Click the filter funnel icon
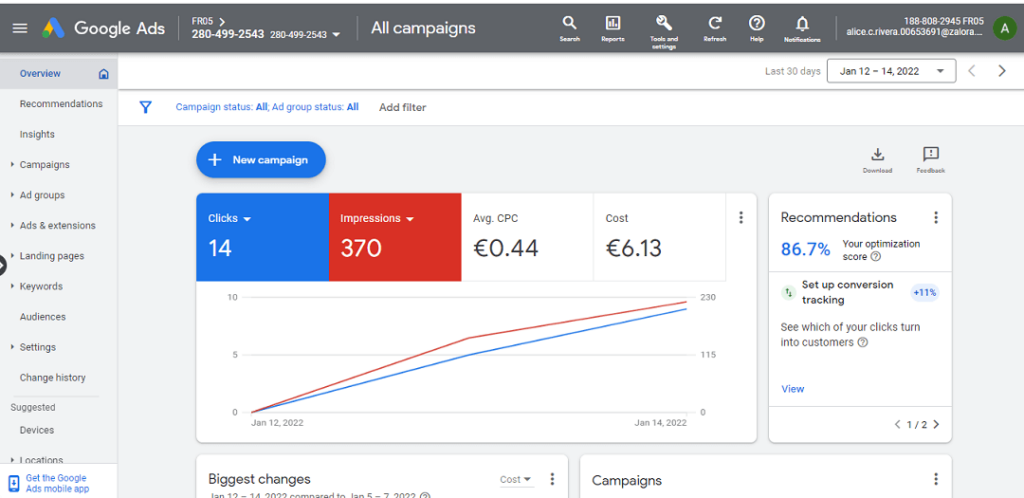This screenshot has height=498, width=1024. point(146,107)
